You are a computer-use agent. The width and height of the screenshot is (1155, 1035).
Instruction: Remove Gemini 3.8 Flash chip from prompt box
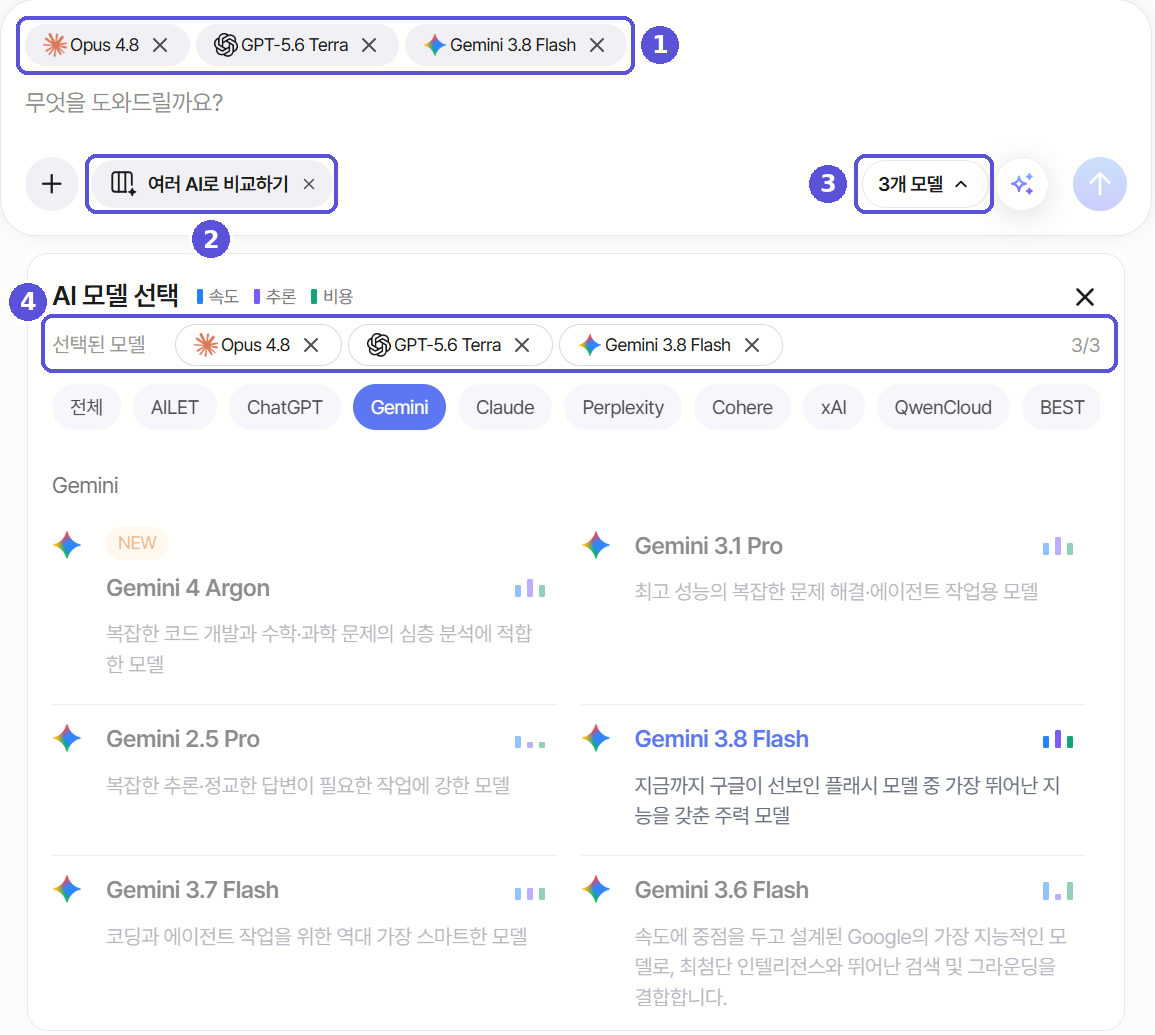597,45
